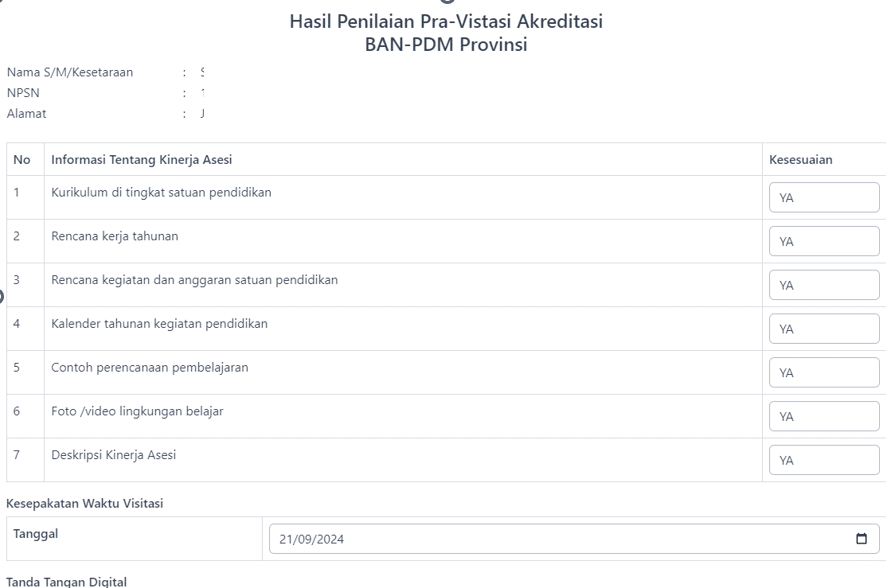The width and height of the screenshot is (886, 588).
Task: Click the Tanggal label
Action: click(35, 534)
